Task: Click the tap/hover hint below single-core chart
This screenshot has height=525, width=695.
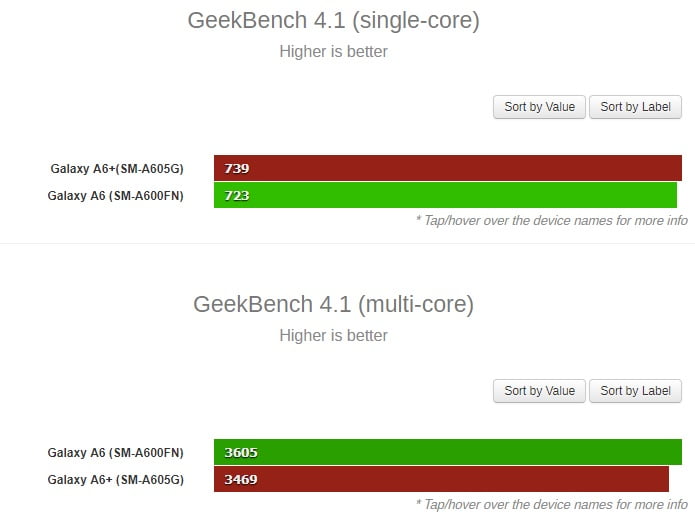Action: coord(551,220)
